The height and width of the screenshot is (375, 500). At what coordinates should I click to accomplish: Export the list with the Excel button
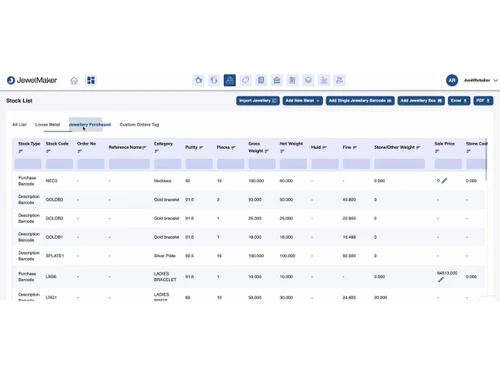coord(459,101)
